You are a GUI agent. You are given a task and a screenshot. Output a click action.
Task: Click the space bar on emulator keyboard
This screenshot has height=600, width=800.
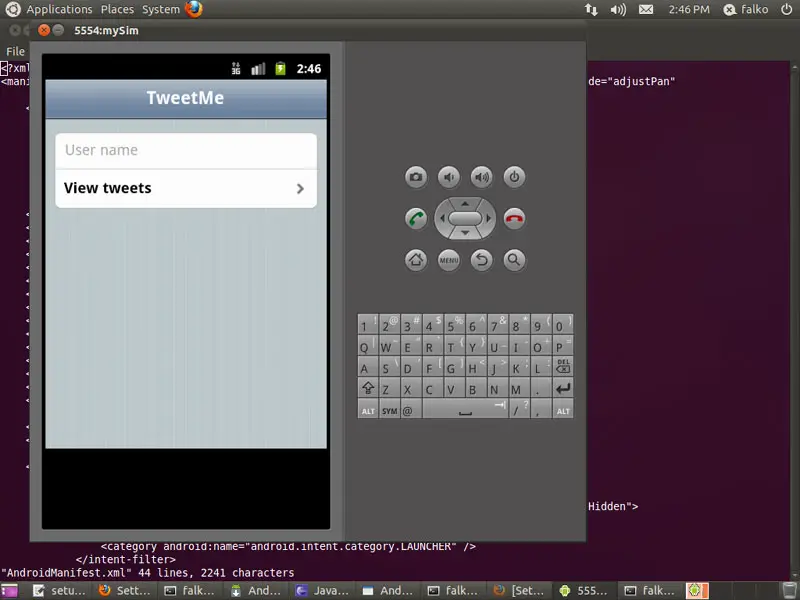(465, 410)
